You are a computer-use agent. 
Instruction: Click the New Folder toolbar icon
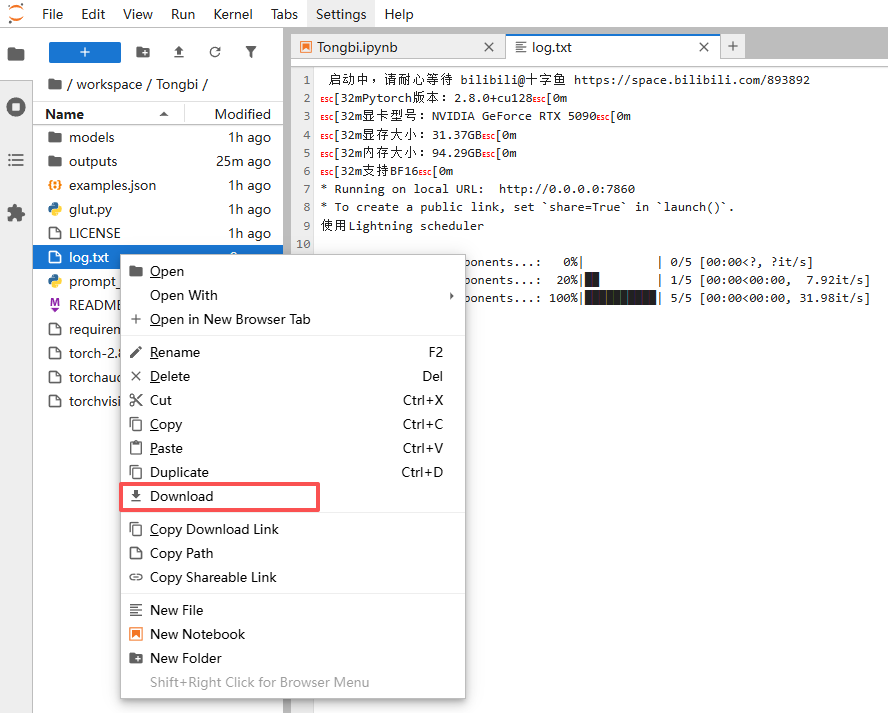point(143,52)
